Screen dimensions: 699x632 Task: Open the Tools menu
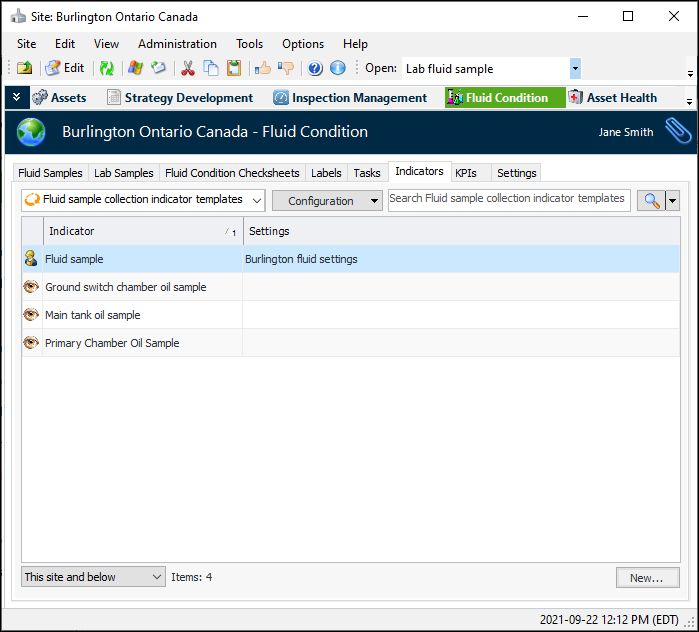click(250, 44)
